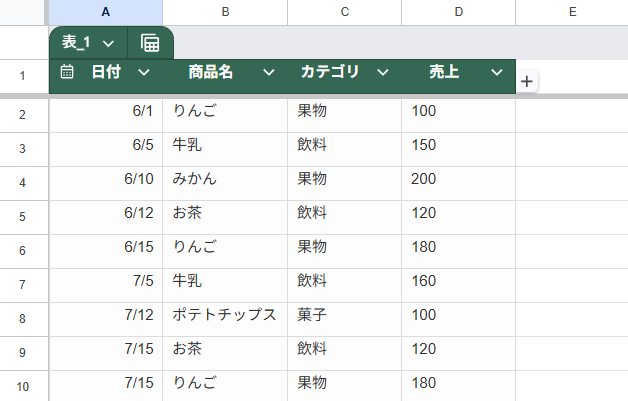Select row 8 header
628x401 pixels.
[x=22, y=319]
